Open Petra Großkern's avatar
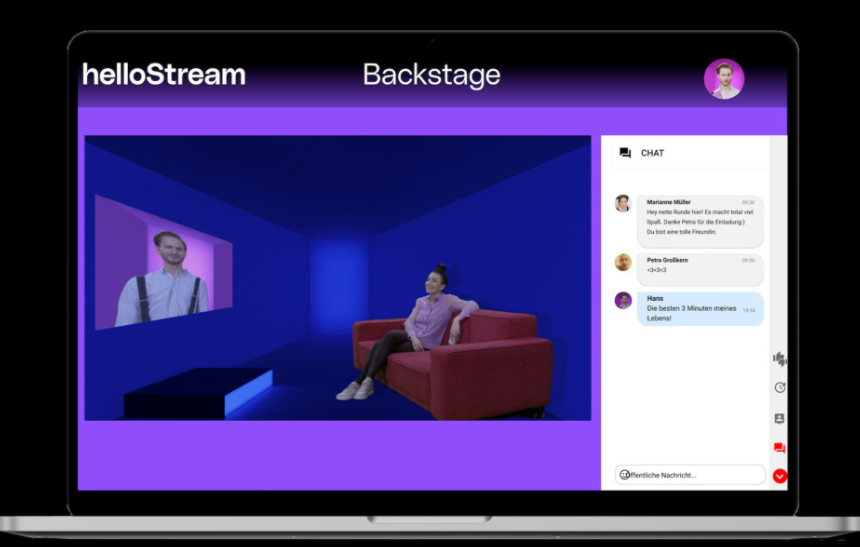This screenshot has height=547, width=860. pos(623,262)
